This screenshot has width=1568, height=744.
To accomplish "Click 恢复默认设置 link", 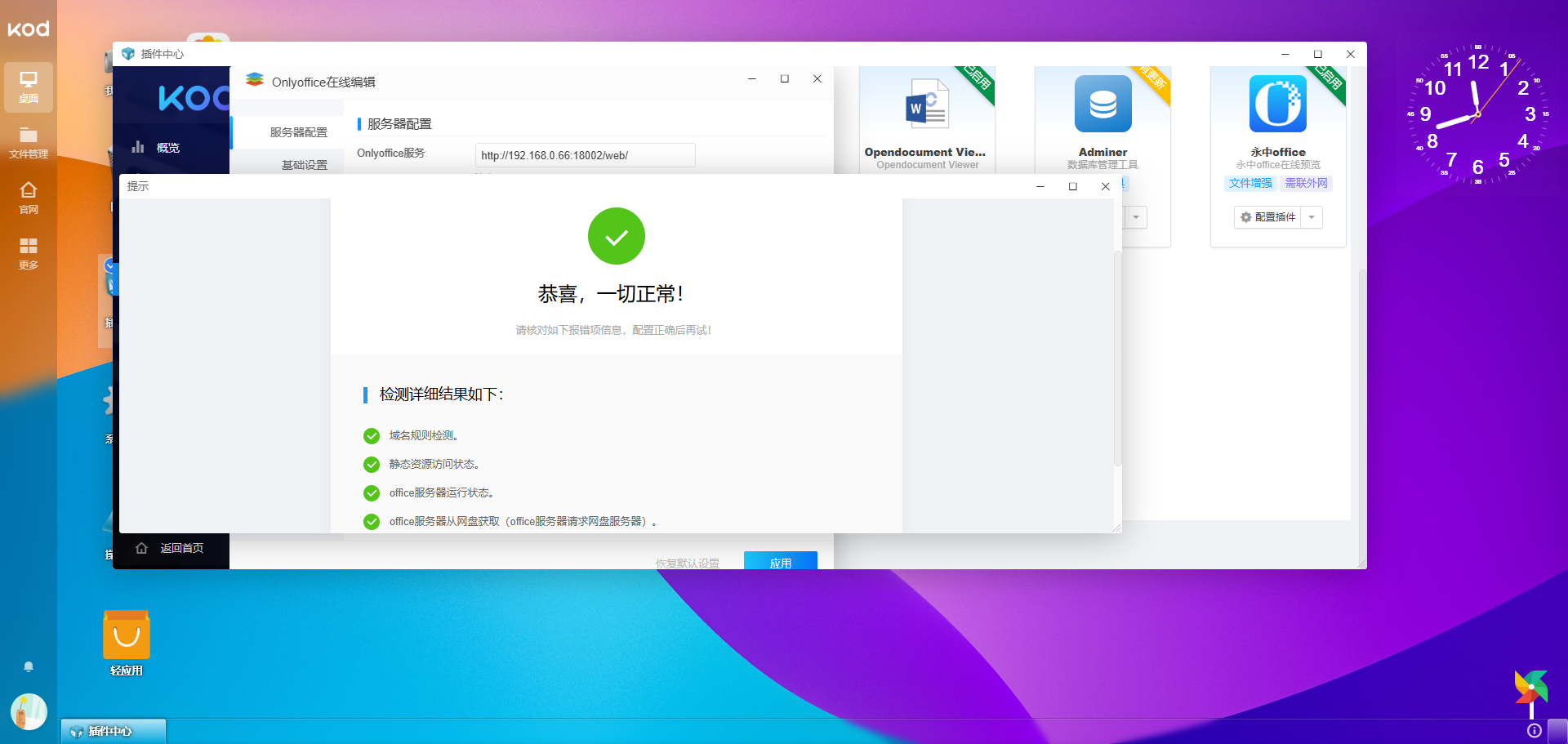I will [x=688, y=564].
